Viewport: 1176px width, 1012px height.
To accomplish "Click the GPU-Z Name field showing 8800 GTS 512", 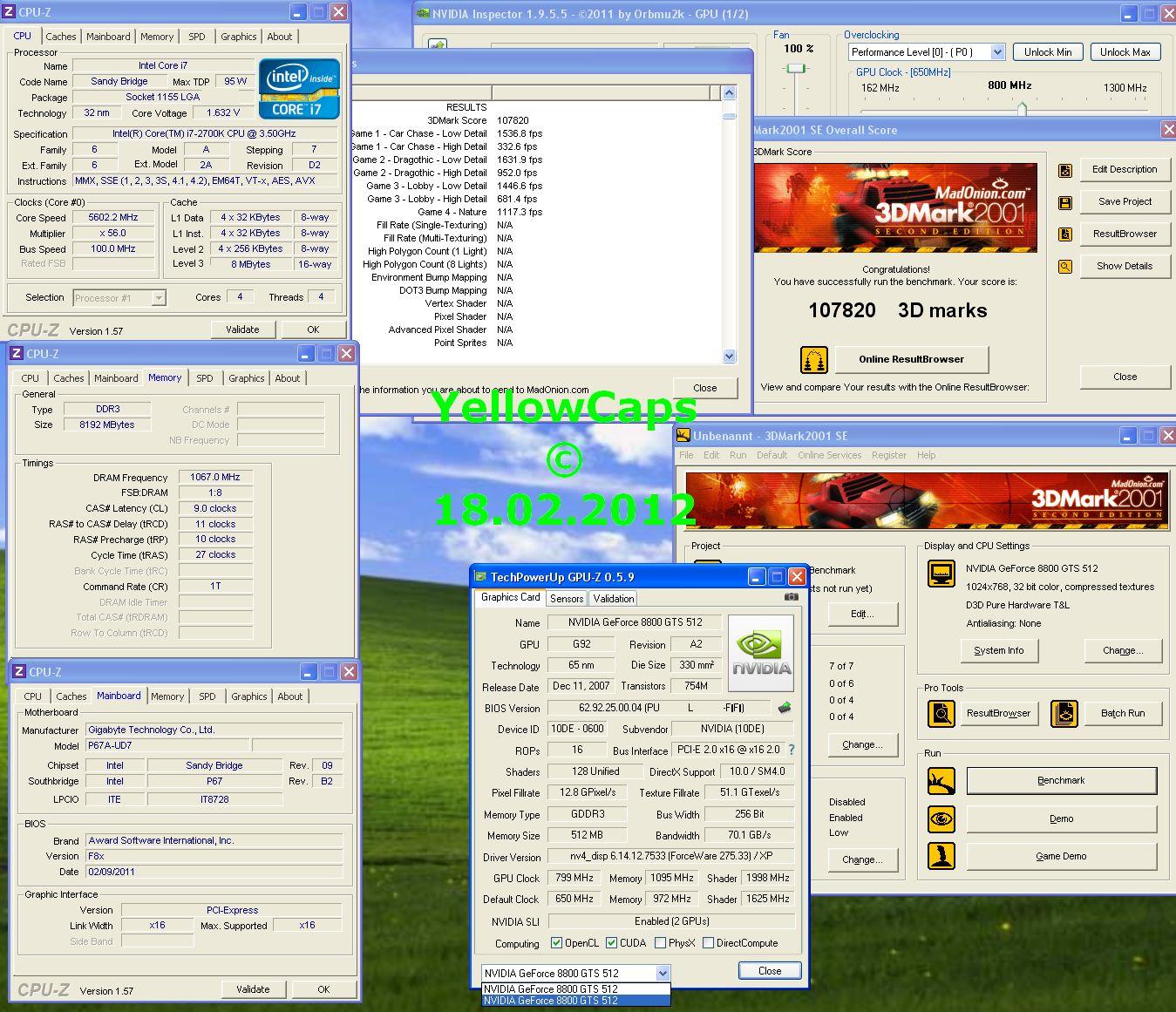I will [x=635, y=622].
